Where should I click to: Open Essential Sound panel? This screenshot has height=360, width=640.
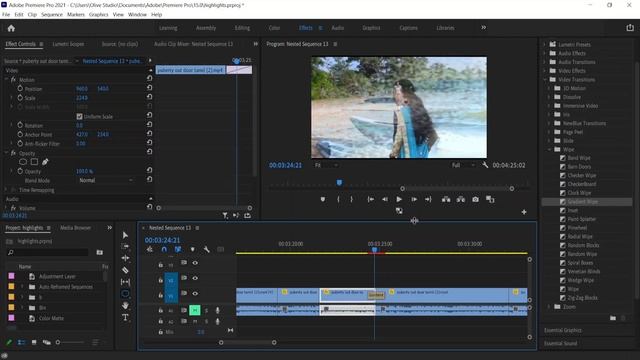(560, 343)
